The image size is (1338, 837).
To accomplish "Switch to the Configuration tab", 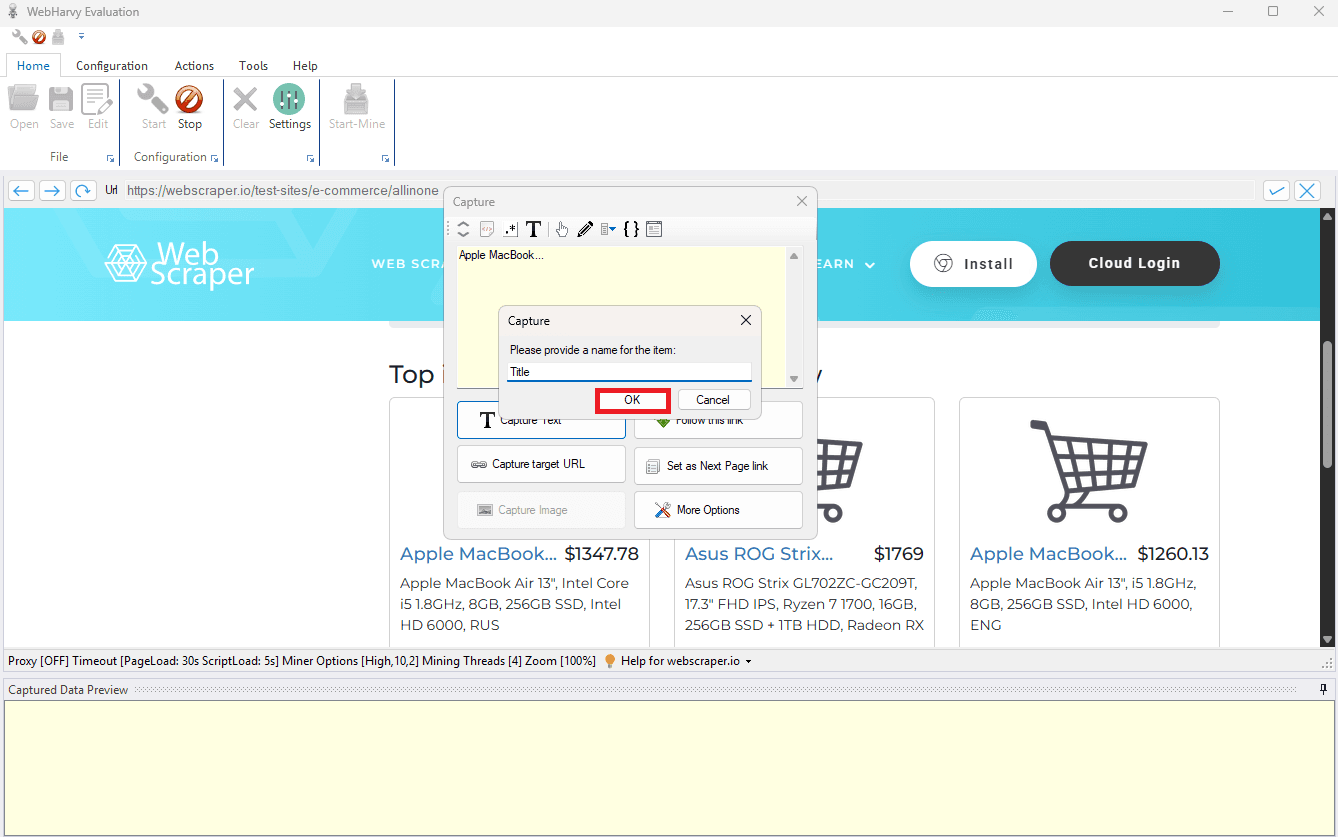I will click(111, 65).
